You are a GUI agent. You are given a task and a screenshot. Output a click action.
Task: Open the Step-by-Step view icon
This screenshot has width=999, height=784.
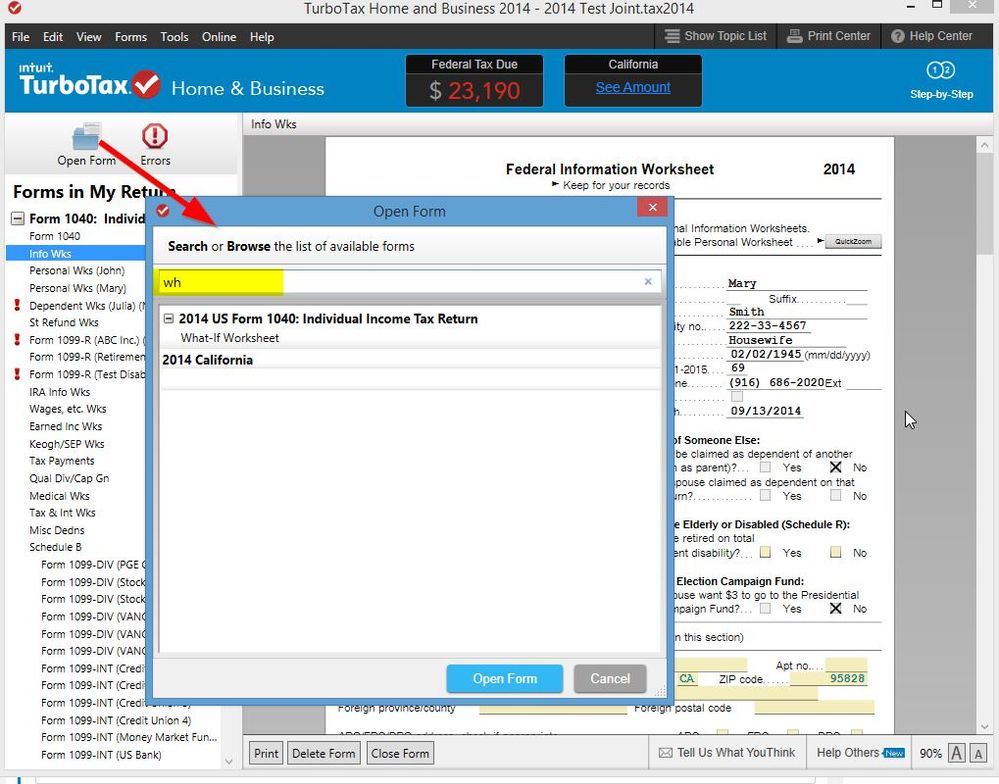(x=940, y=70)
